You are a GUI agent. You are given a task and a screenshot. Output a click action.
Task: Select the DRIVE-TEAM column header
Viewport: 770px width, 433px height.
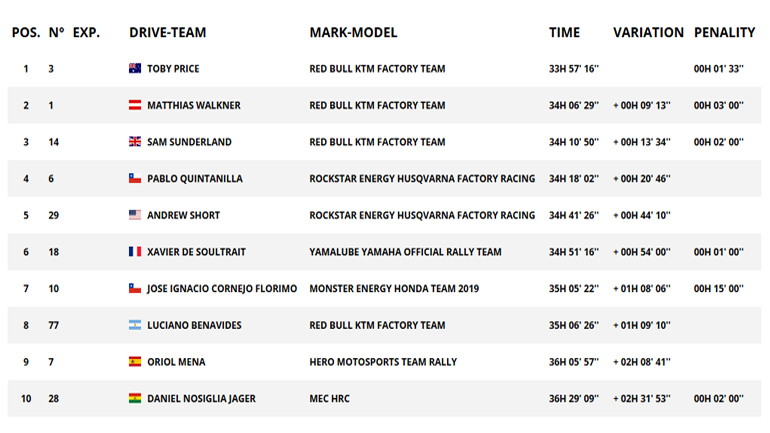click(168, 32)
